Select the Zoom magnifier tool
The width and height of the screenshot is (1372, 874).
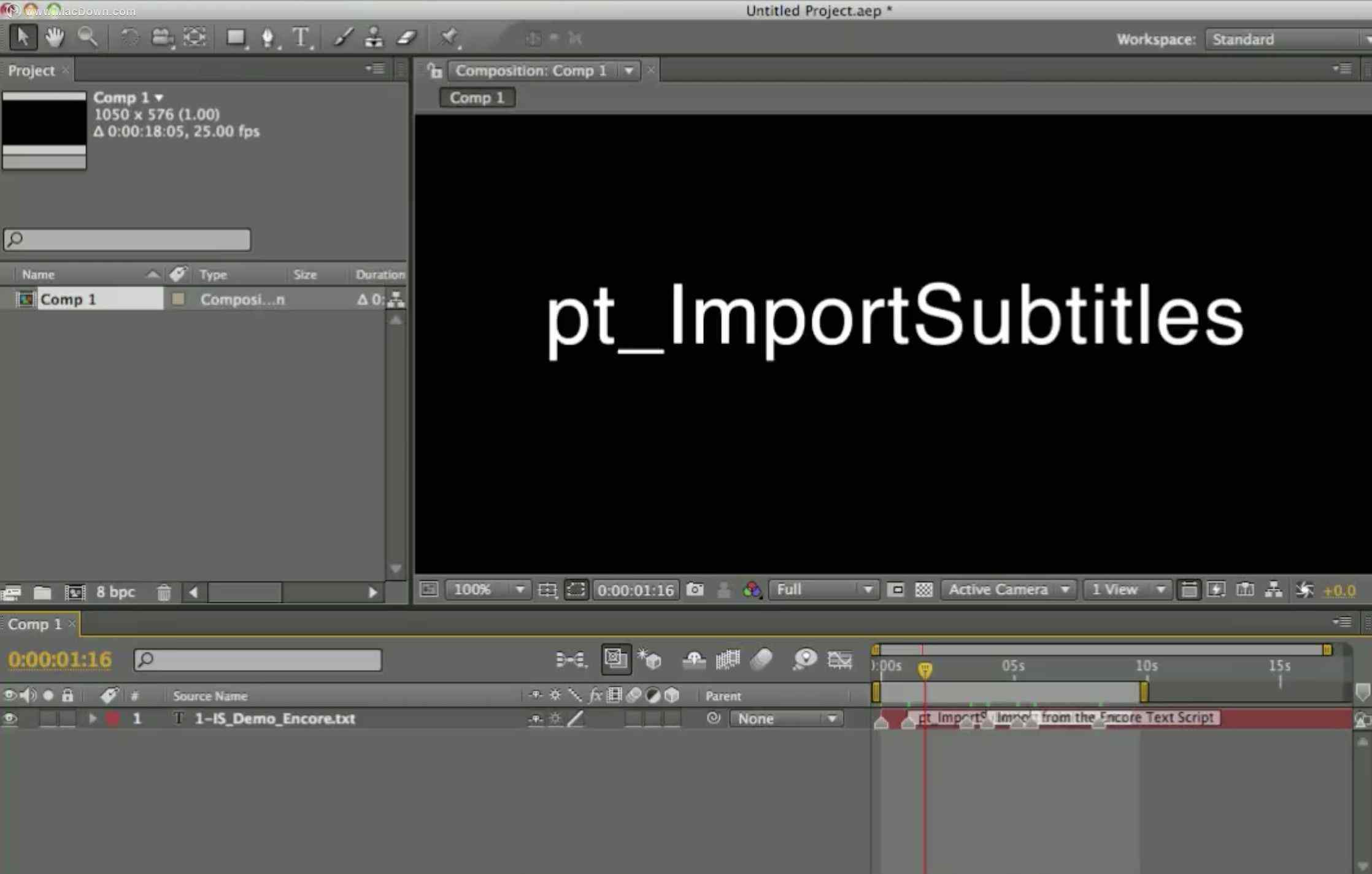[x=87, y=38]
